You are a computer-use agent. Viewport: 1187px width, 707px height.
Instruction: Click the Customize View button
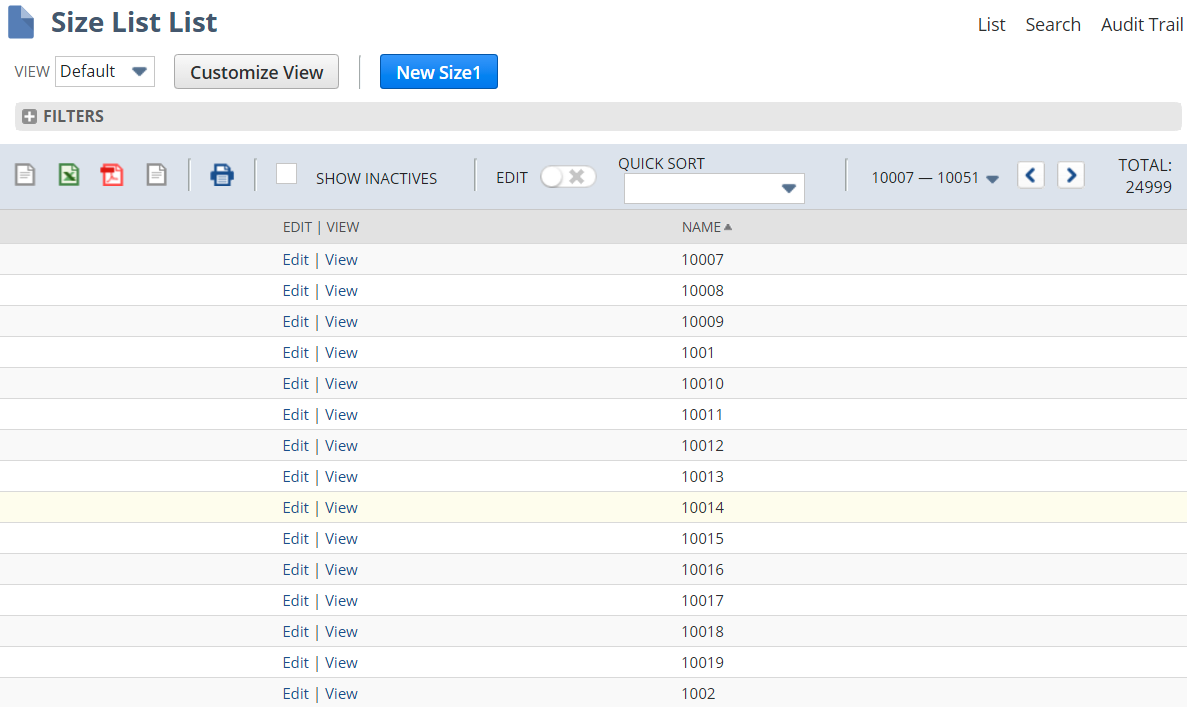tap(257, 72)
